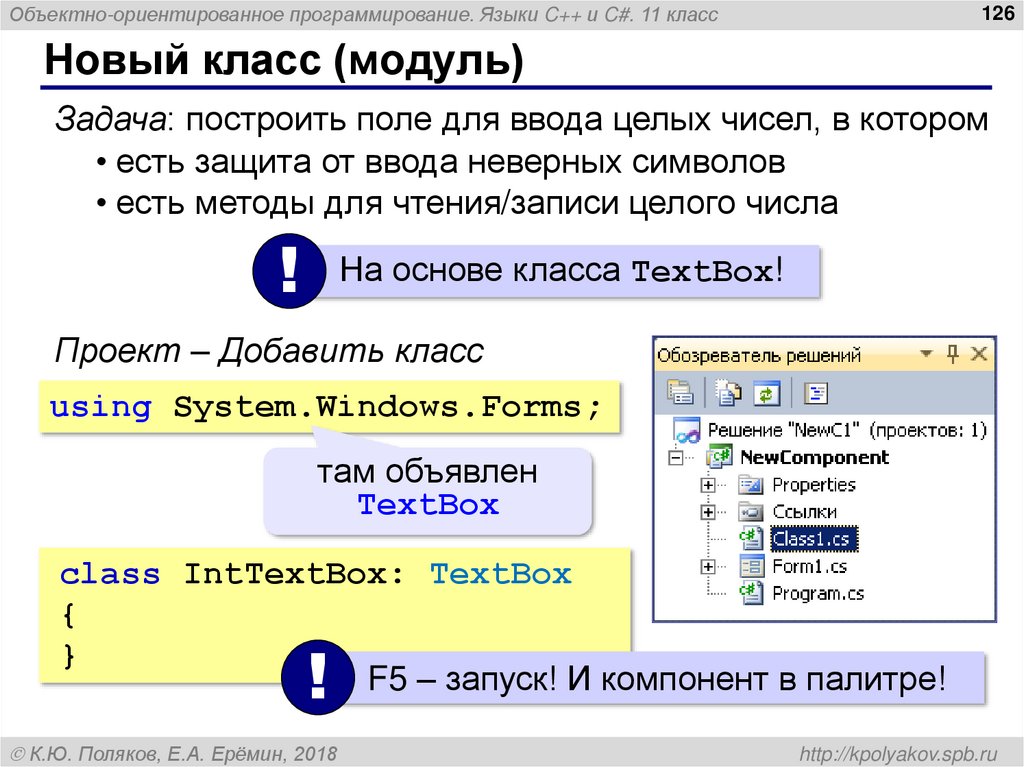Select the Program.cs file label
1024x767 pixels.
[818, 593]
